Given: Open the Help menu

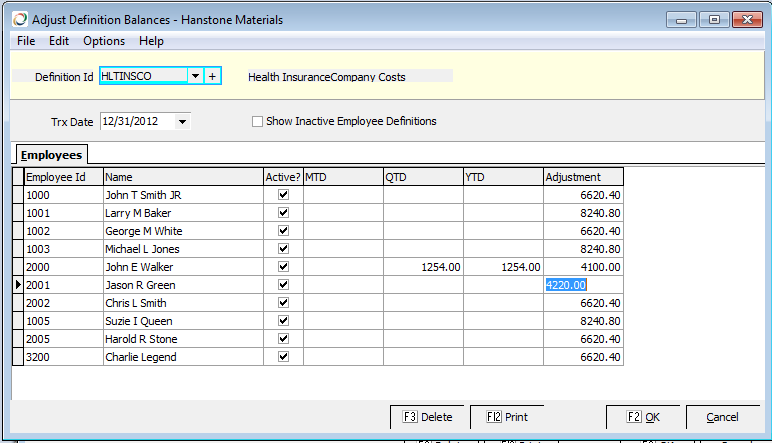Looking at the screenshot, I should tap(151, 41).
